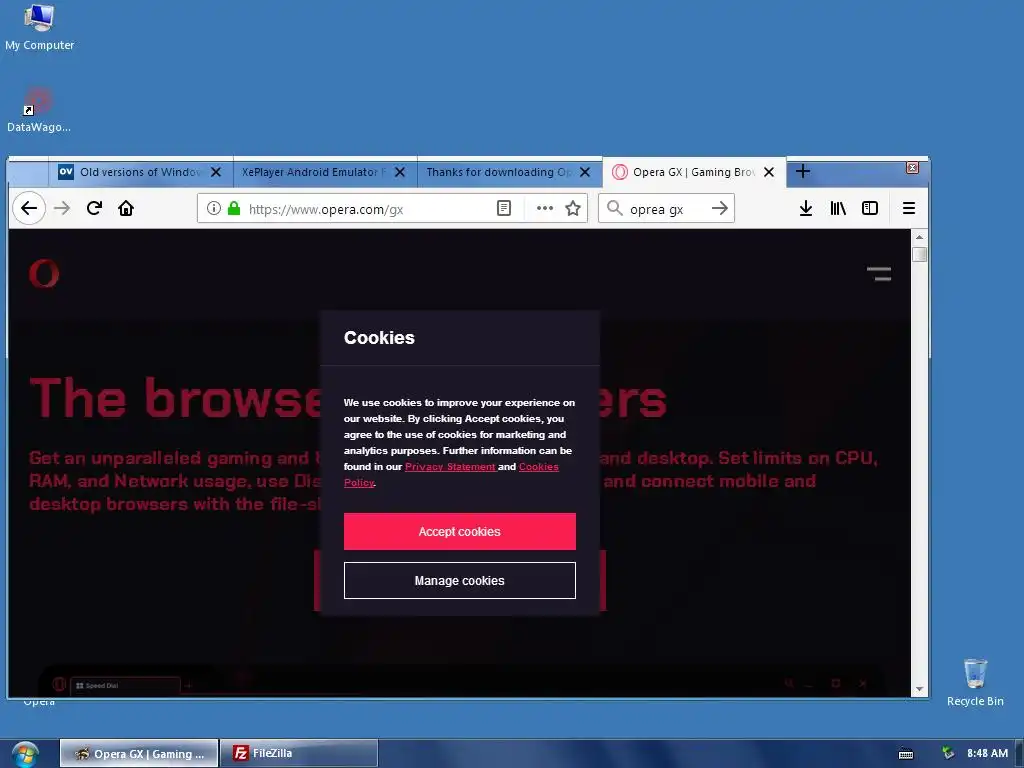Close the Opera GX tab
1024x768 pixels.
[x=769, y=172]
